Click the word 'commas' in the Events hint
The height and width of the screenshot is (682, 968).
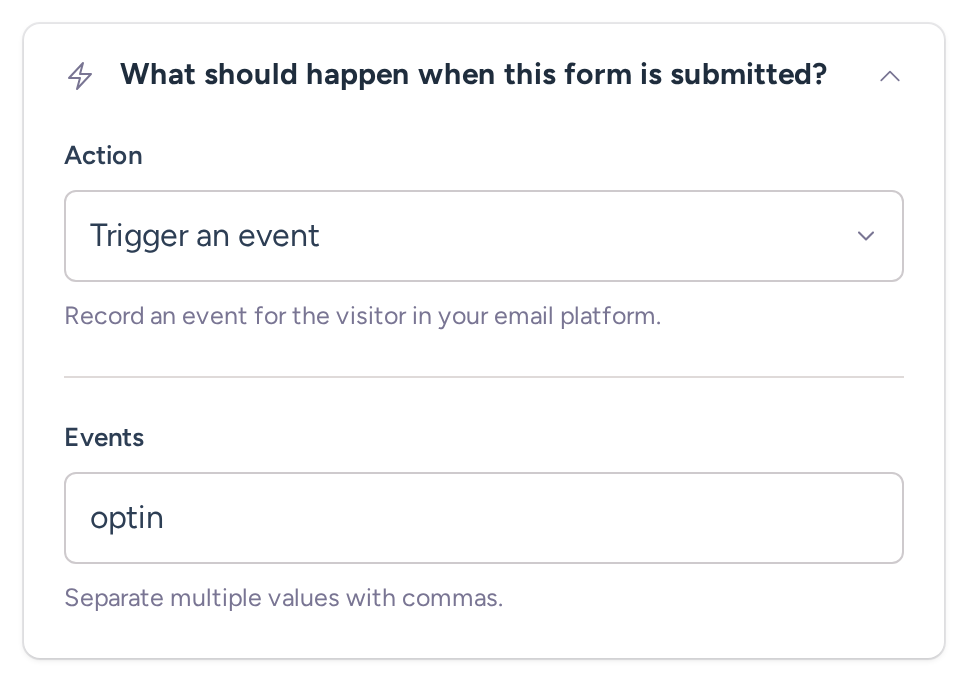tap(453, 599)
